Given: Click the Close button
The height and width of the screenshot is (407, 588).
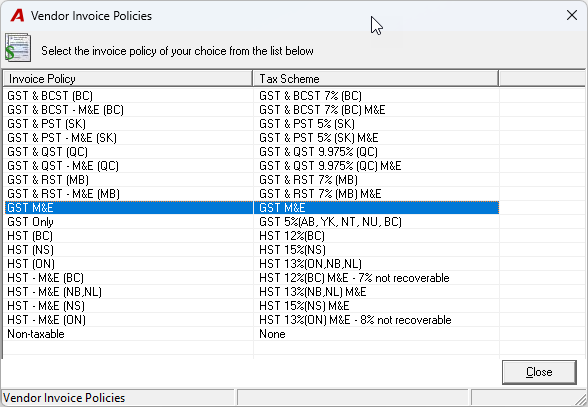Looking at the screenshot, I should coord(539,372).
